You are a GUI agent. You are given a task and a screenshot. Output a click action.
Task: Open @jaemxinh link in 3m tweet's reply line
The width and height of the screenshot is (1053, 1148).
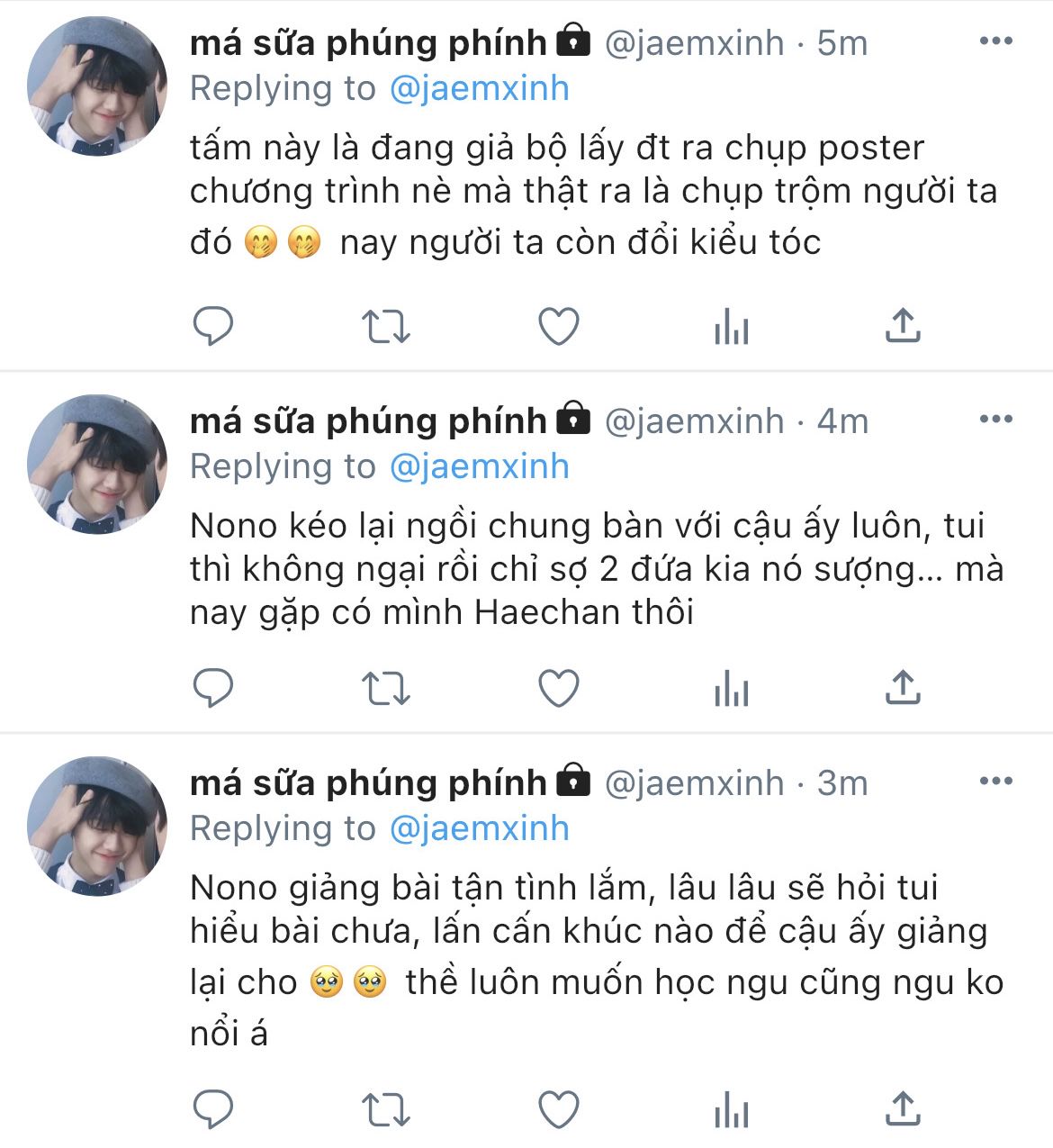coord(480,828)
